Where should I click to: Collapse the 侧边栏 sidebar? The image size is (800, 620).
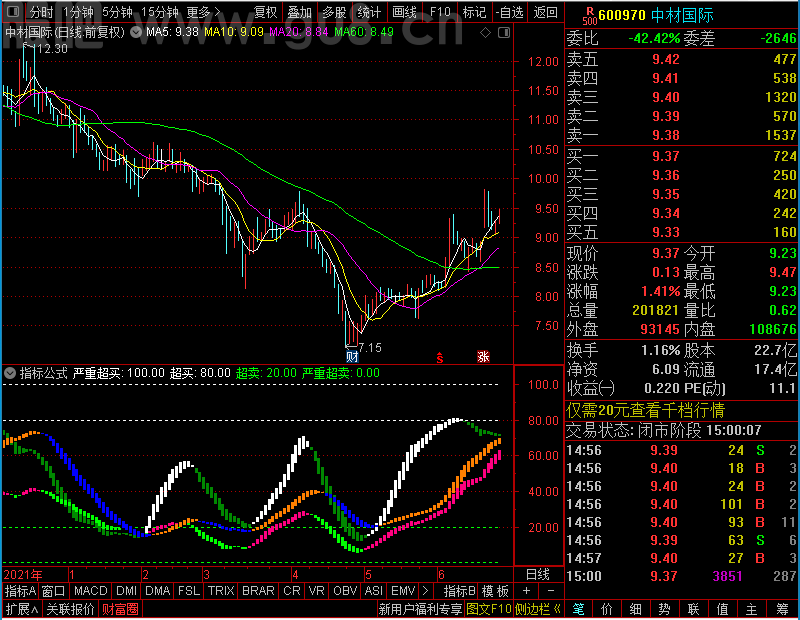(538, 609)
